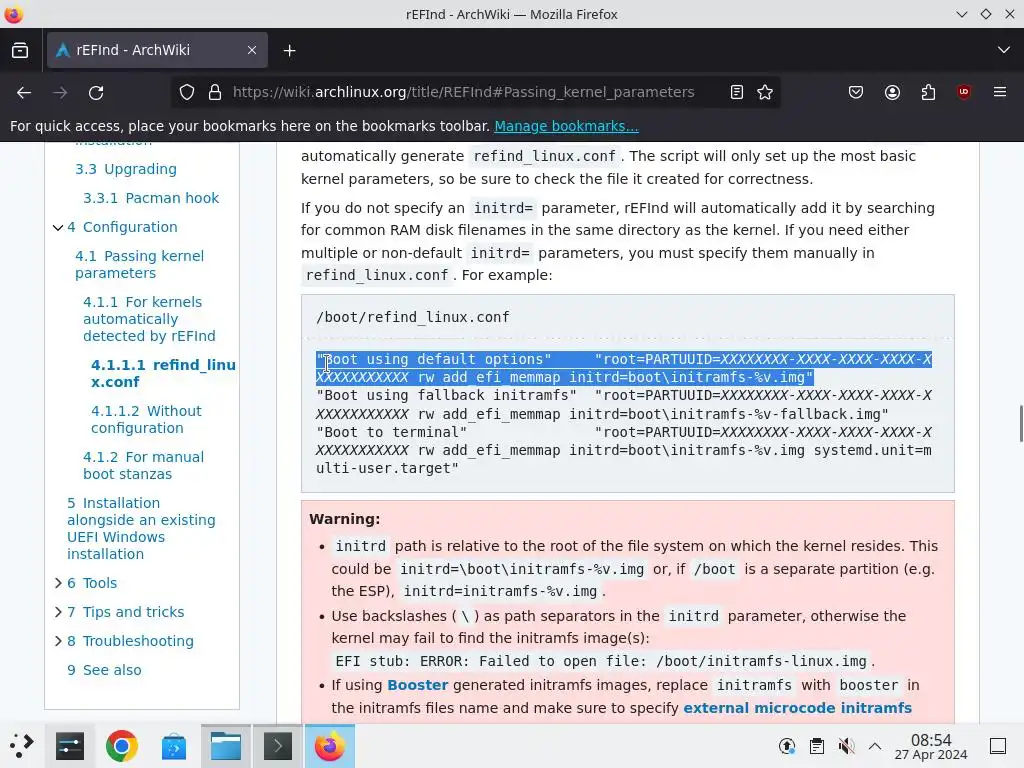Open Firefox tracking protection shield info
Image resolution: width=1024 pixels, height=768 pixels.
pyautogui.click(x=187, y=93)
